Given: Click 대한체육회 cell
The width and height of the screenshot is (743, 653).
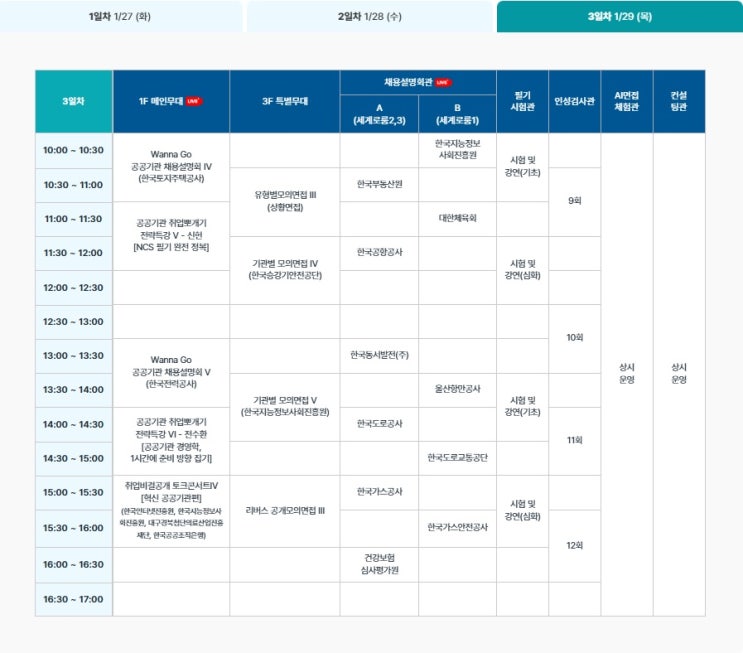Looking at the screenshot, I should tap(457, 218).
